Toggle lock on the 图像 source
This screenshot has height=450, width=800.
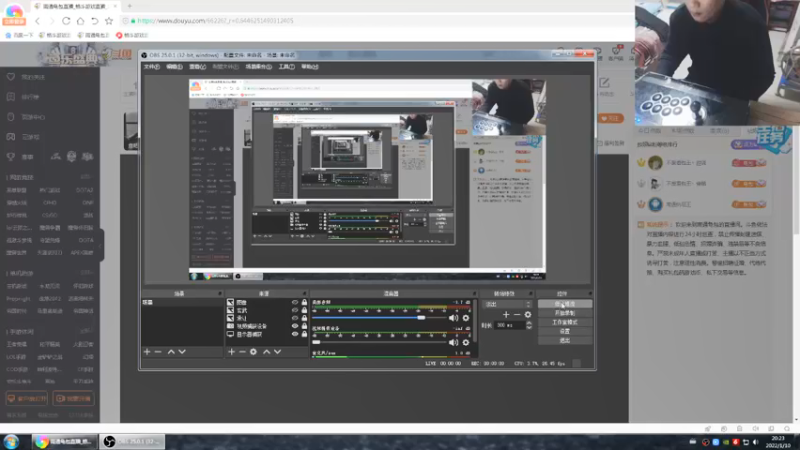(305, 303)
